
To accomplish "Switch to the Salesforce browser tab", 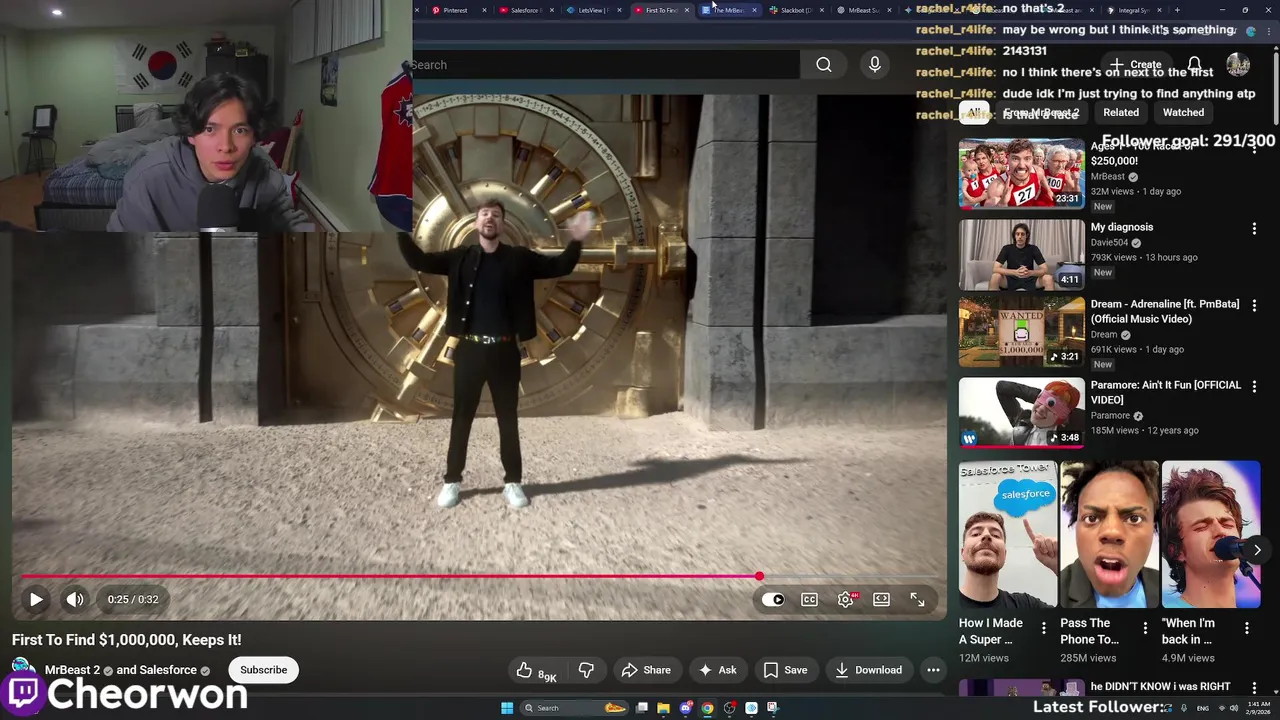I will pyautogui.click(x=525, y=10).
